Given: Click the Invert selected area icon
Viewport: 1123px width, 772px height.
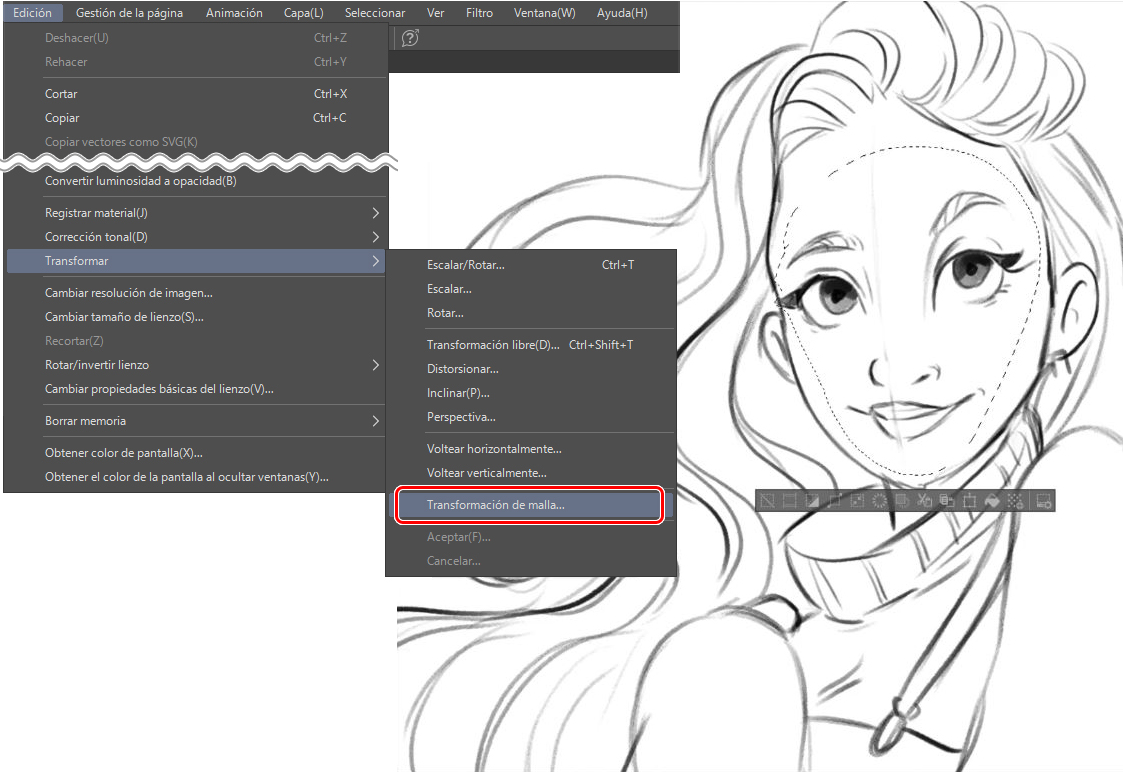Looking at the screenshot, I should 812,501.
